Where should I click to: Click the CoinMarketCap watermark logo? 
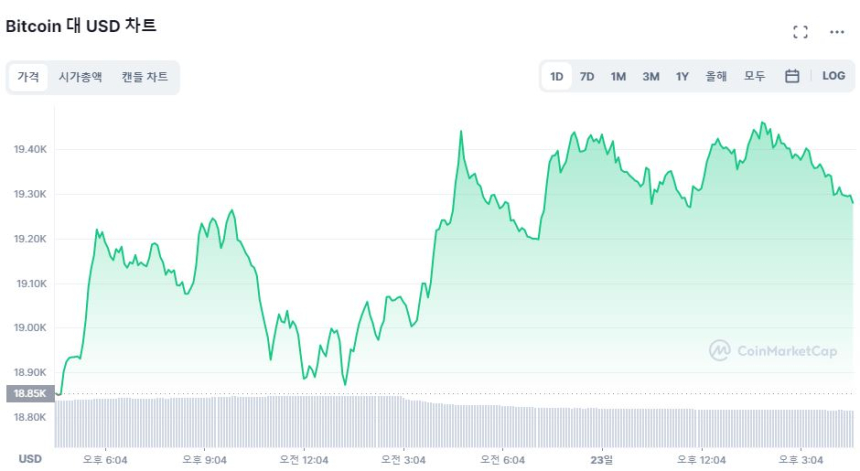(x=774, y=350)
